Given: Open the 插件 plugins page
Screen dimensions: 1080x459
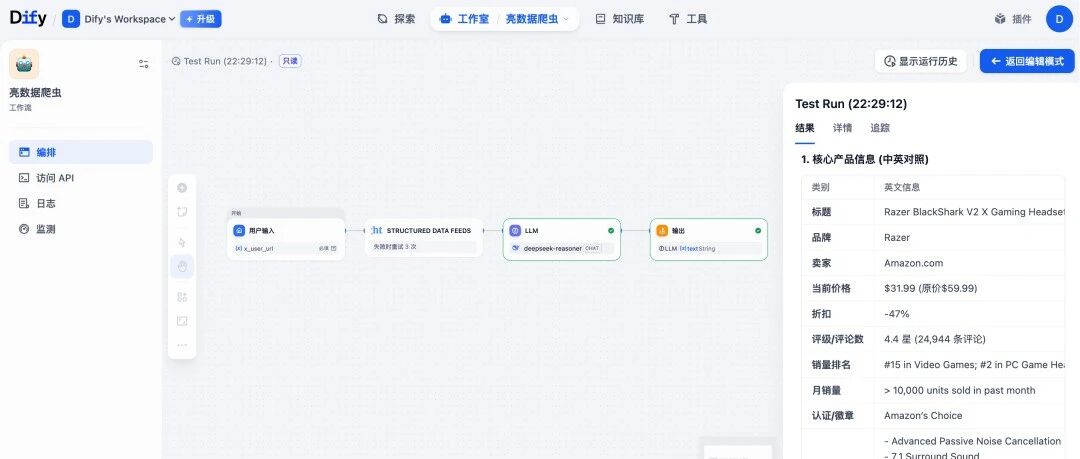Looking at the screenshot, I should click(x=1012, y=19).
